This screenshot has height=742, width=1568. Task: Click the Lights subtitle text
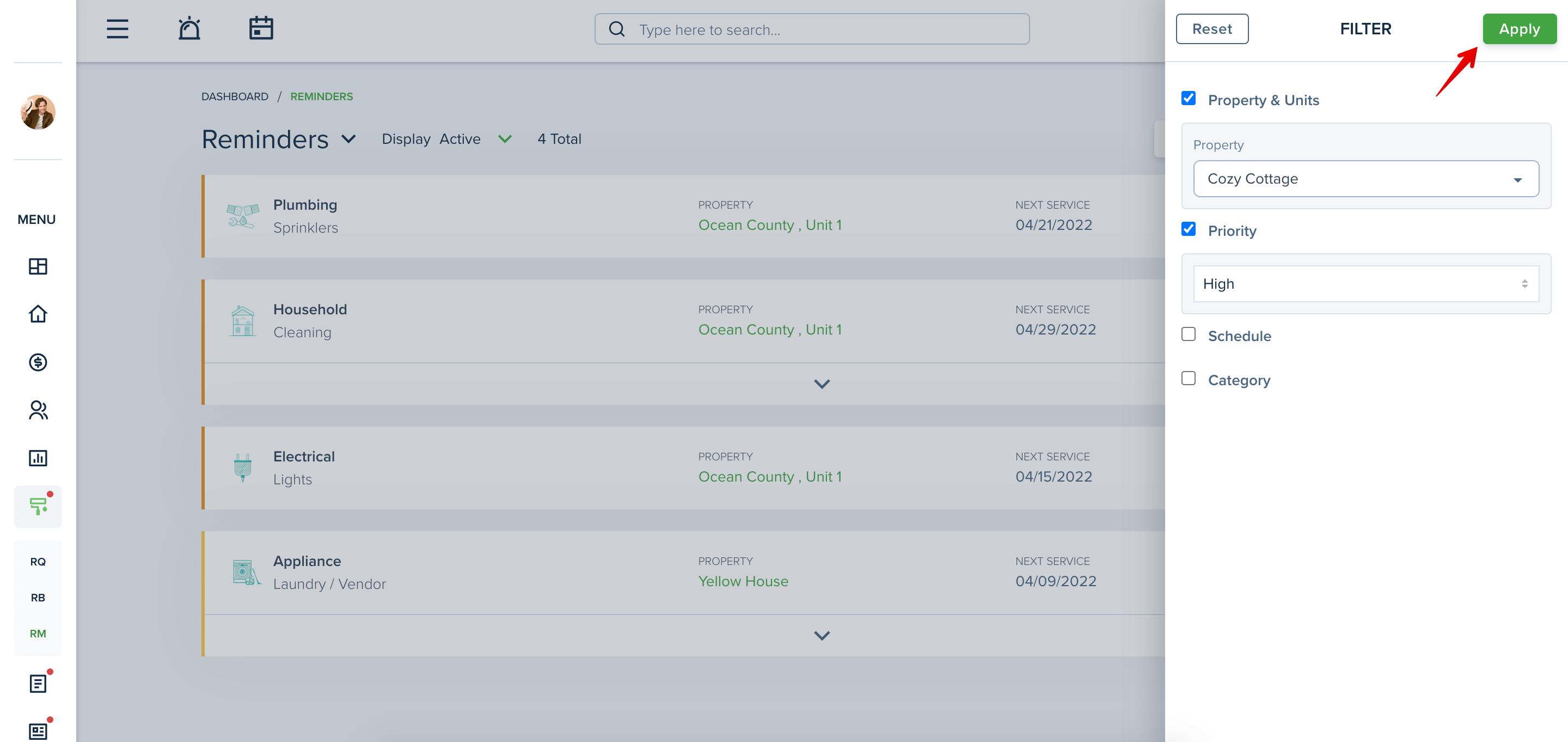tap(292, 479)
